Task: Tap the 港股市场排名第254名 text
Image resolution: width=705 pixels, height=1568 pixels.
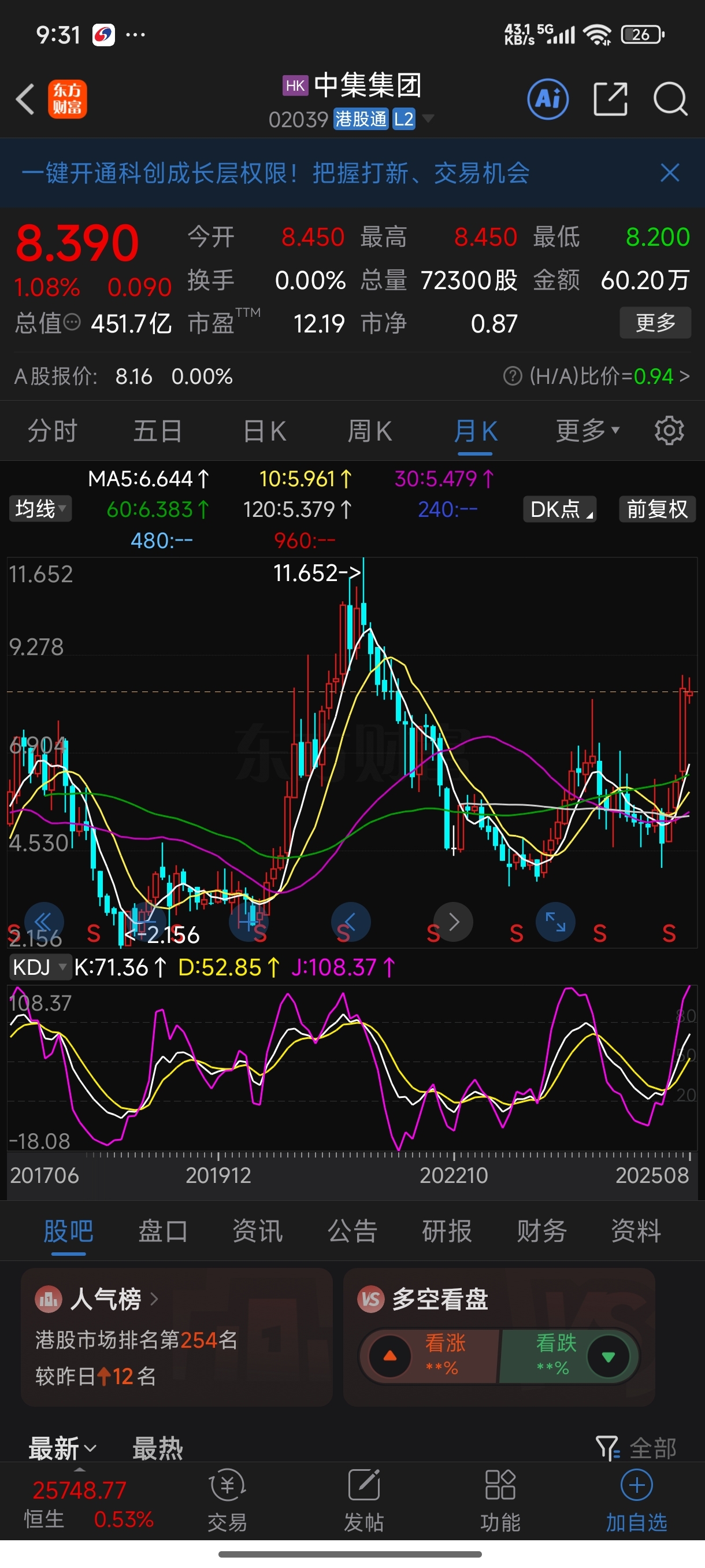Action: (x=136, y=1340)
